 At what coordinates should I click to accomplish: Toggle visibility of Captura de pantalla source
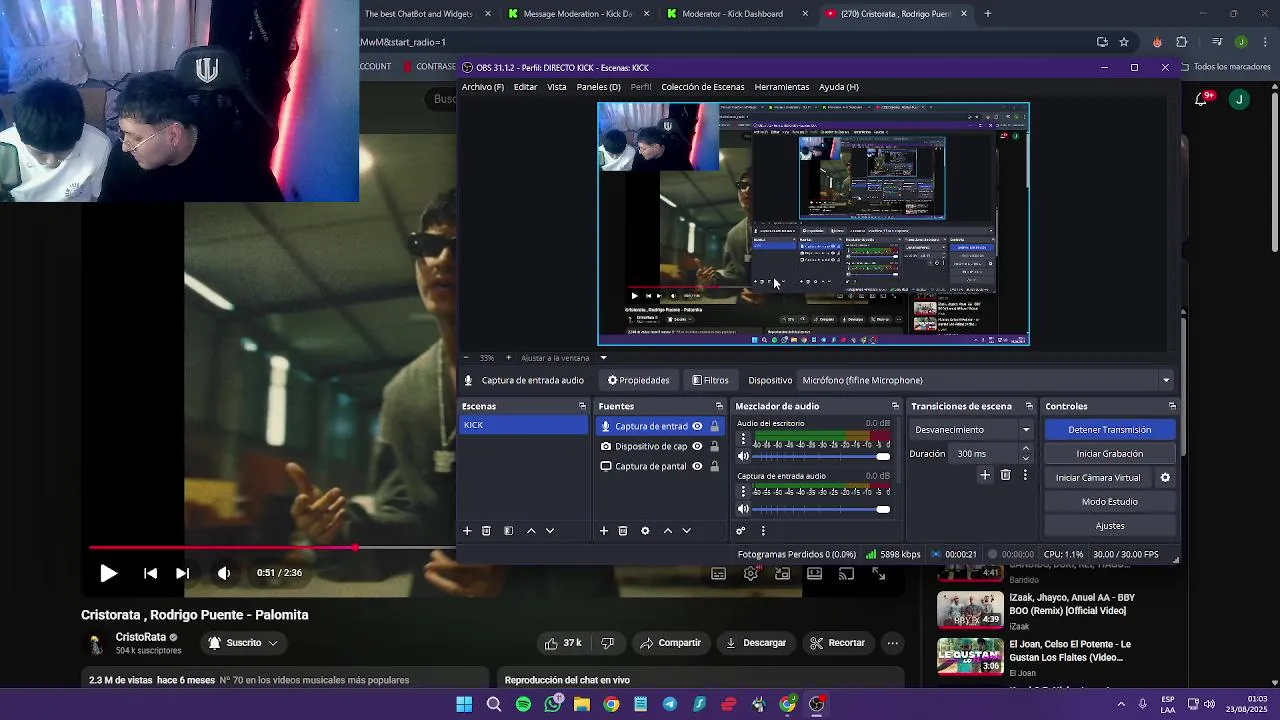[697, 467]
